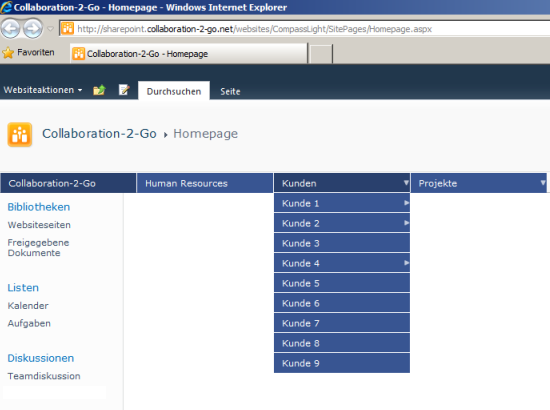This screenshot has height=410, width=550.
Task: Open the Kalender list
Action: pyautogui.click(x=28, y=305)
